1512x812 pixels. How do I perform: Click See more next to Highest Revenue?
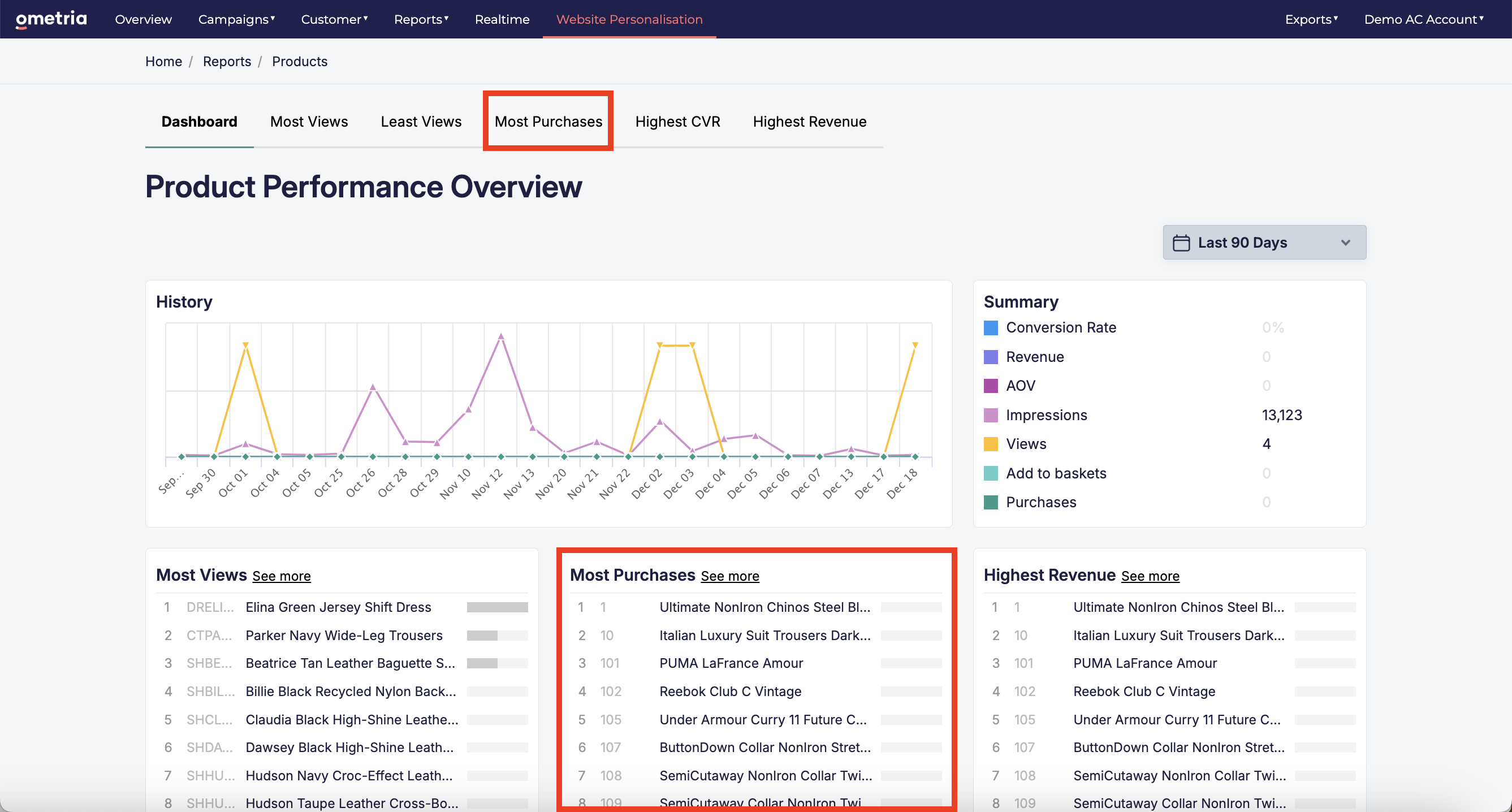click(x=1150, y=576)
